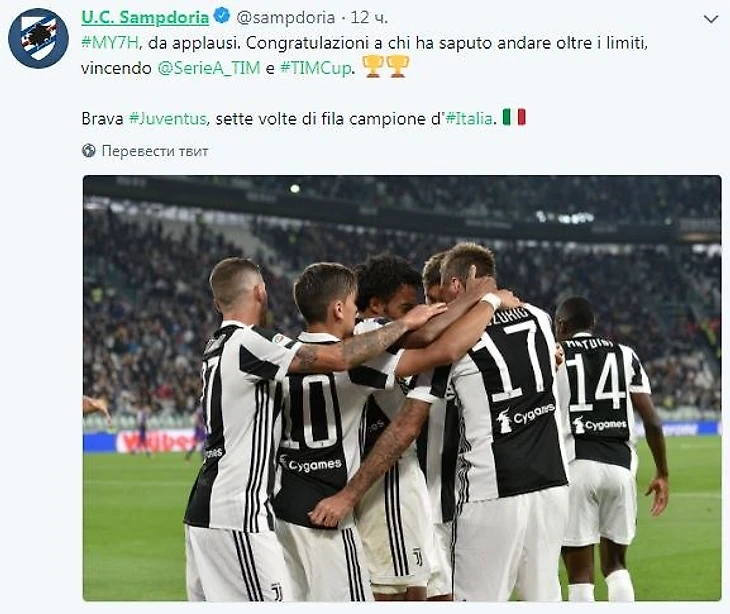The width and height of the screenshot is (730, 614).
Task: Open the Juventus players photo
Action: [402, 388]
